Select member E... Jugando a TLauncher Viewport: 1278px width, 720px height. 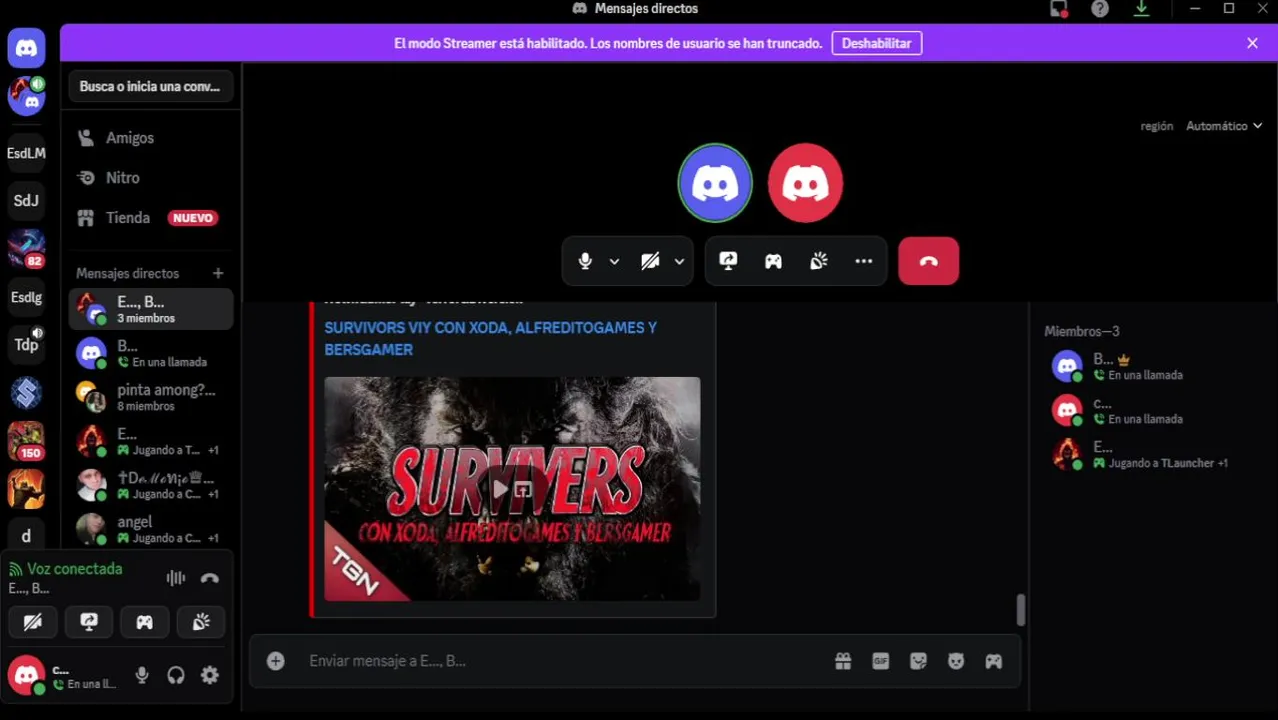pyautogui.click(x=1148, y=454)
